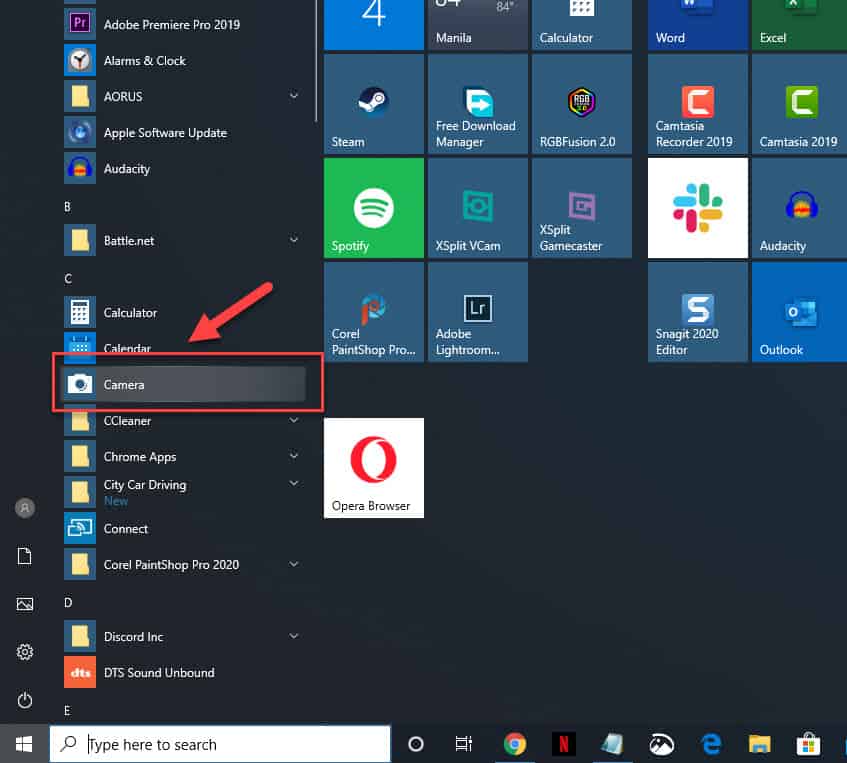Open the Audacity tile
Screen dimensions: 847x763
[x=799, y=208]
